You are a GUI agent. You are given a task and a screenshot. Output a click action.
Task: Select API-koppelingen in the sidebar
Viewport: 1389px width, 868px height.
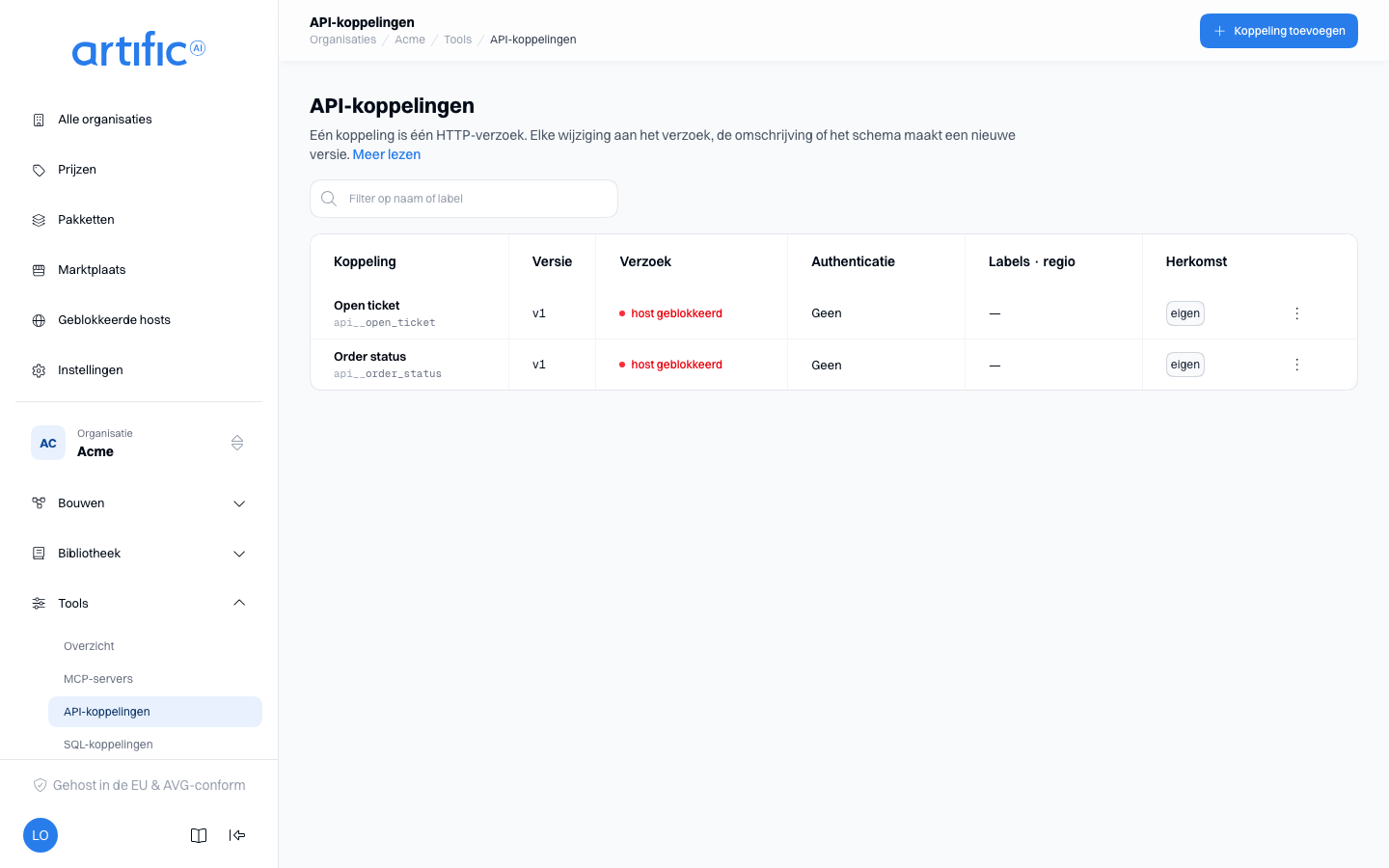coord(155,712)
